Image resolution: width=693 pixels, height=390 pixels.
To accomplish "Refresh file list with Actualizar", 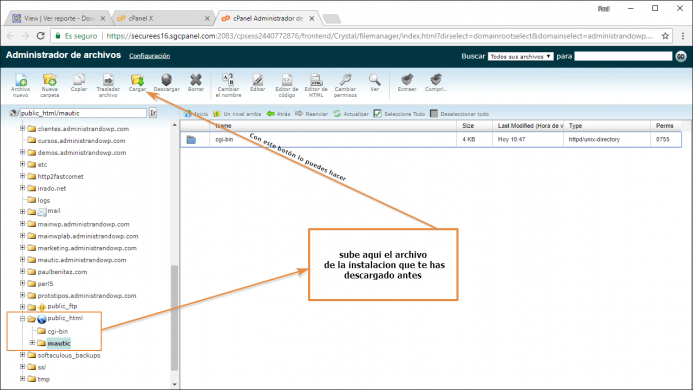I will (x=351, y=114).
